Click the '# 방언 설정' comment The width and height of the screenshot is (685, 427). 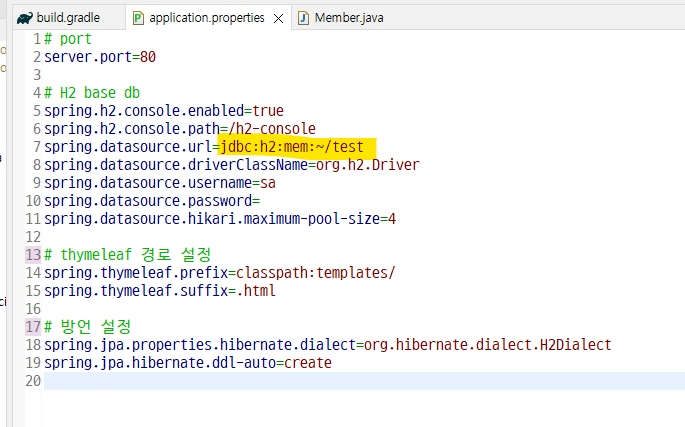click(88, 326)
